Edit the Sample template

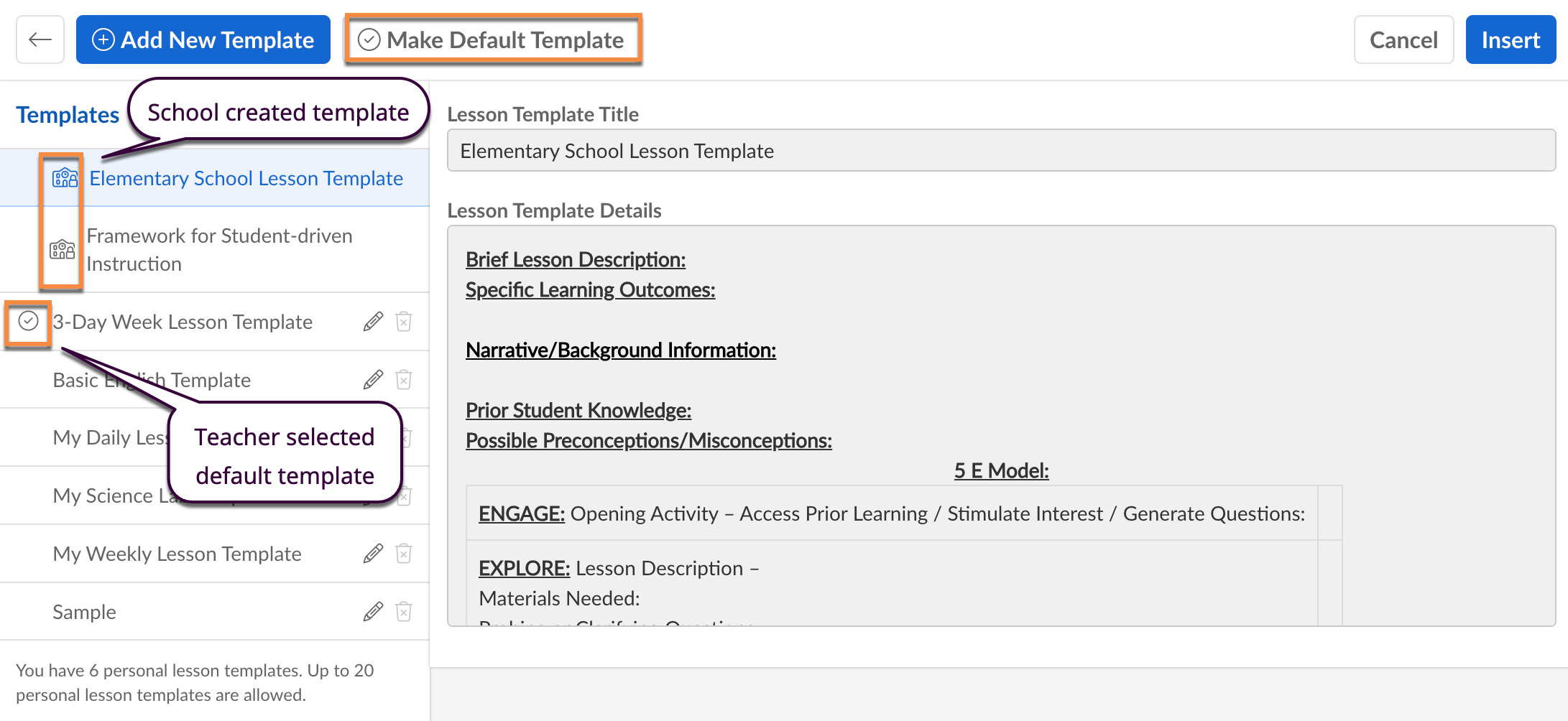373,612
